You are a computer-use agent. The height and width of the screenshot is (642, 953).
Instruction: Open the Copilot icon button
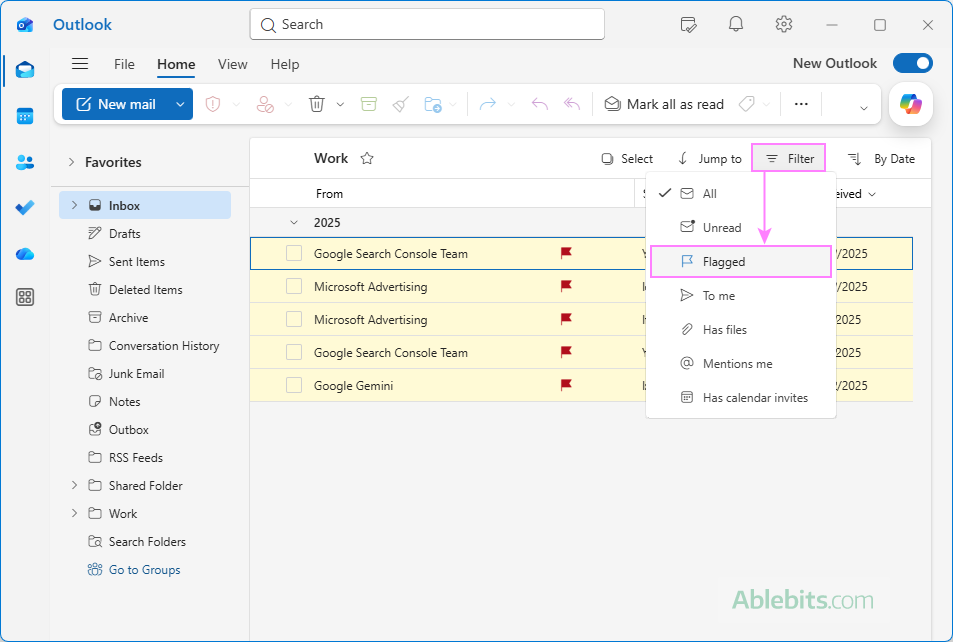point(910,104)
